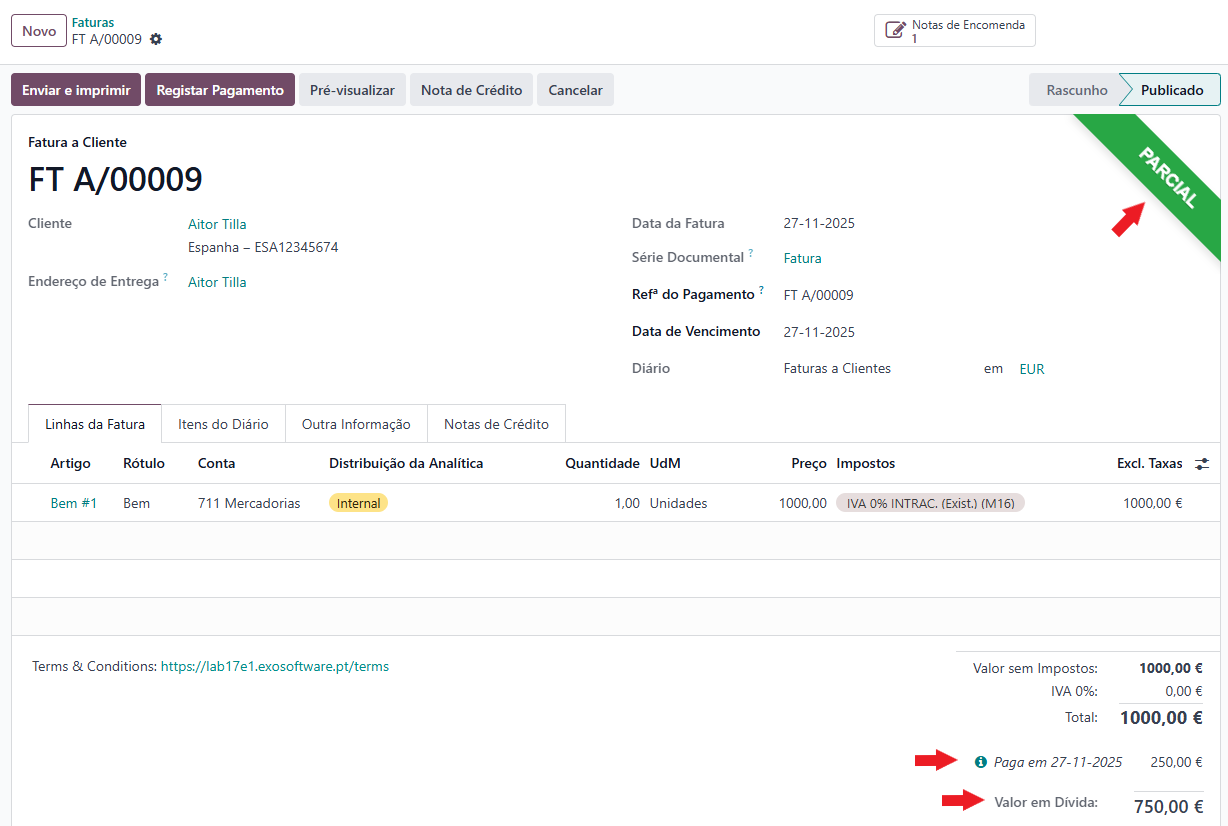Open the Fatura document series link
This screenshot has height=826, width=1228.
coord(803,258)
